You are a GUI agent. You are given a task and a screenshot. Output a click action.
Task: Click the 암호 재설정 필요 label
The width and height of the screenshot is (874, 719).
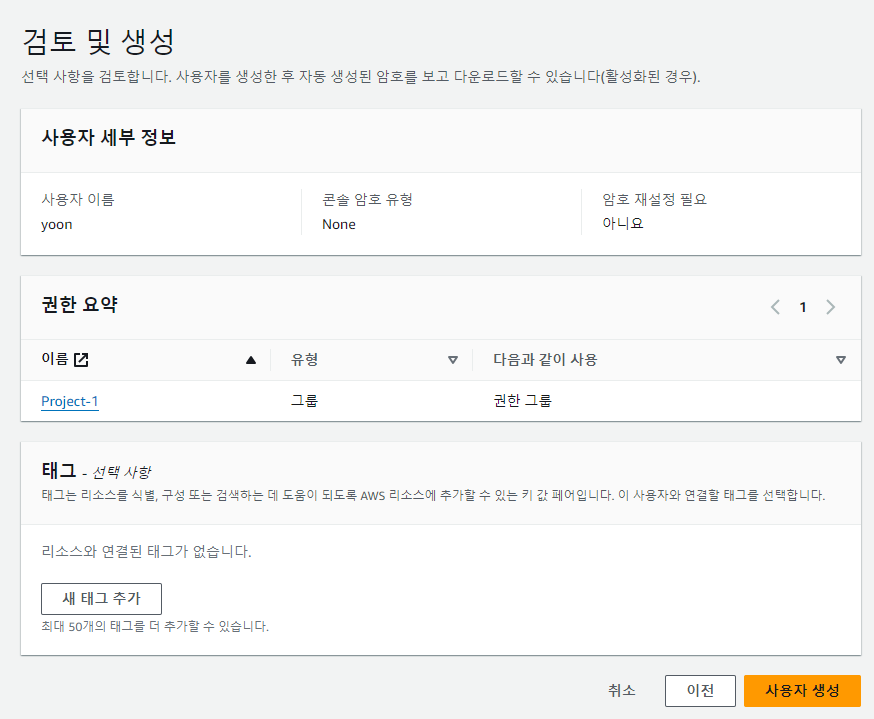tap(654, 200)
